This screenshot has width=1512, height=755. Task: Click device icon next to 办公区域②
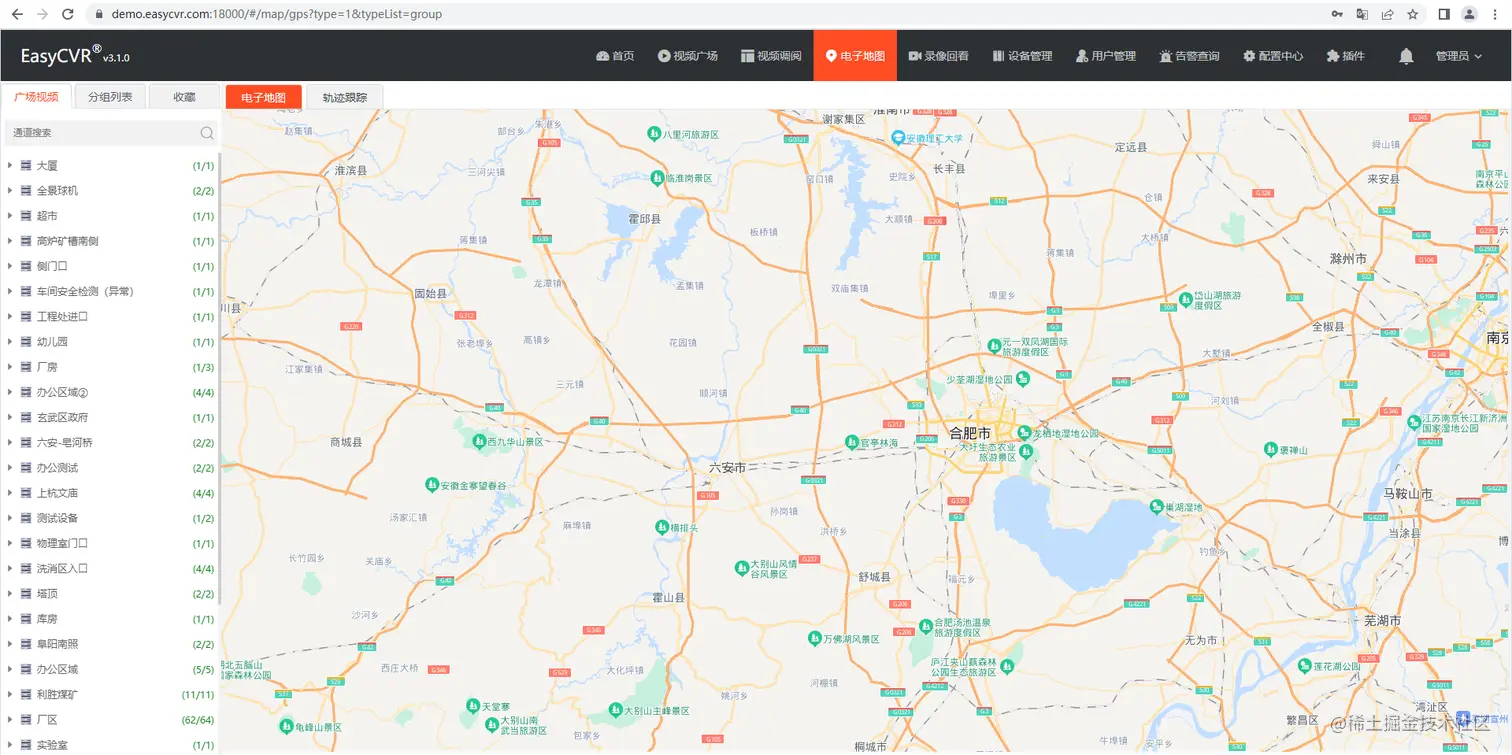pos(26,392)
